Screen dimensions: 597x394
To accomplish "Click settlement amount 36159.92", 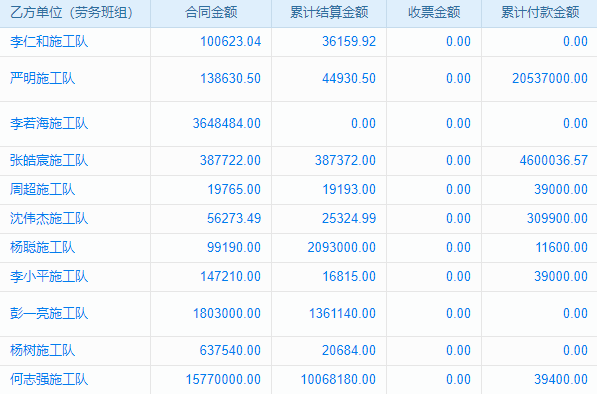I will click(x=349, y=41).
